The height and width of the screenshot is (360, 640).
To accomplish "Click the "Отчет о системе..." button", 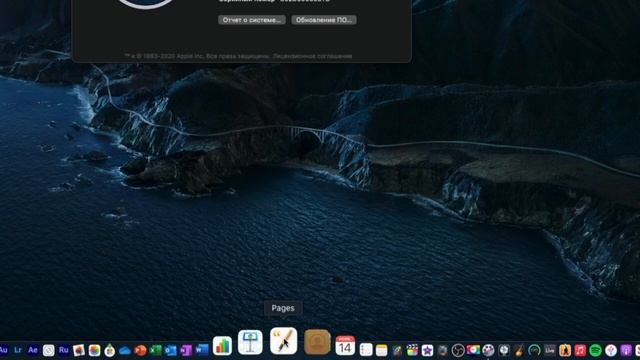I will click(252, 20).
